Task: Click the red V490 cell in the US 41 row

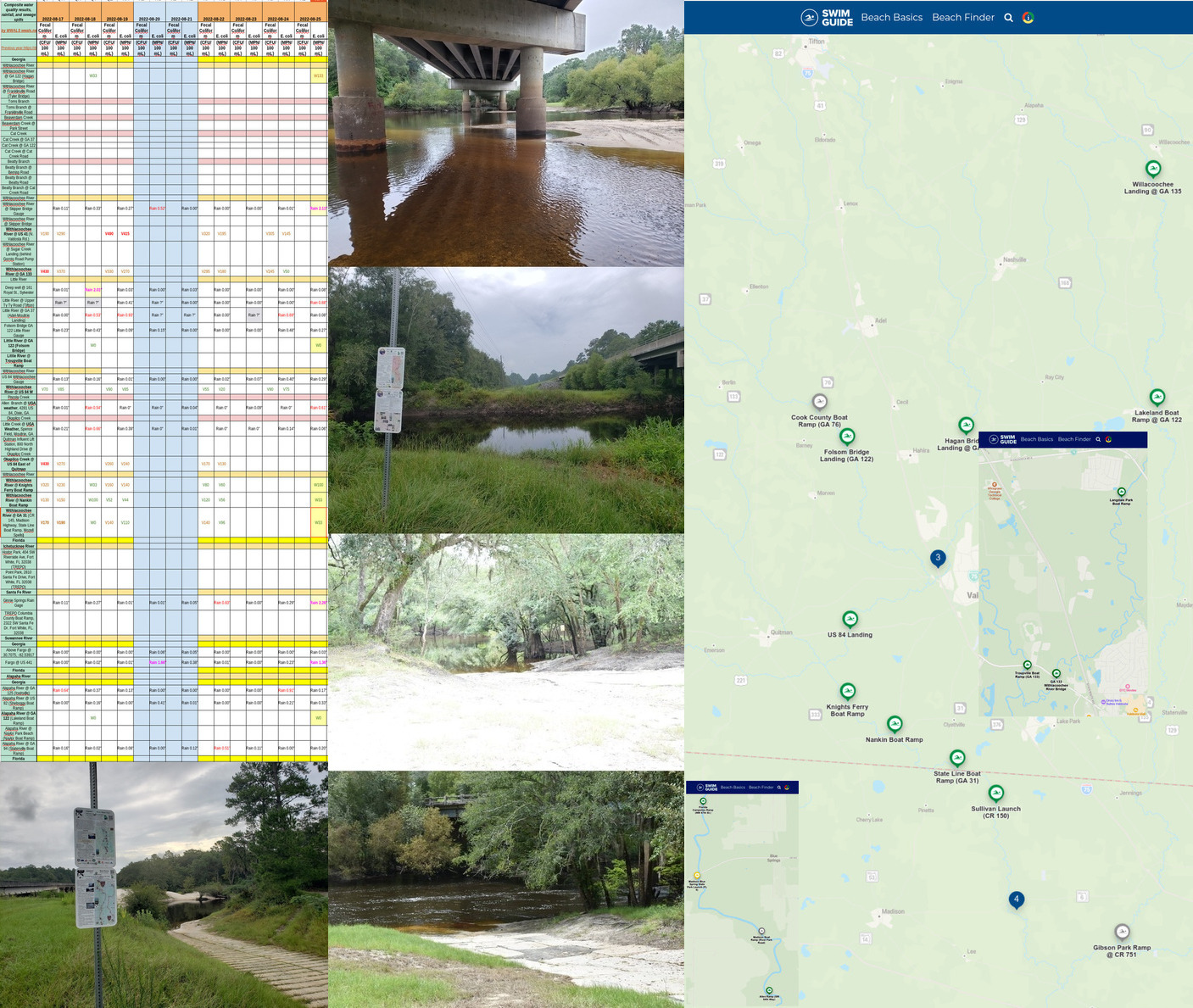Action: coord(109,234)
